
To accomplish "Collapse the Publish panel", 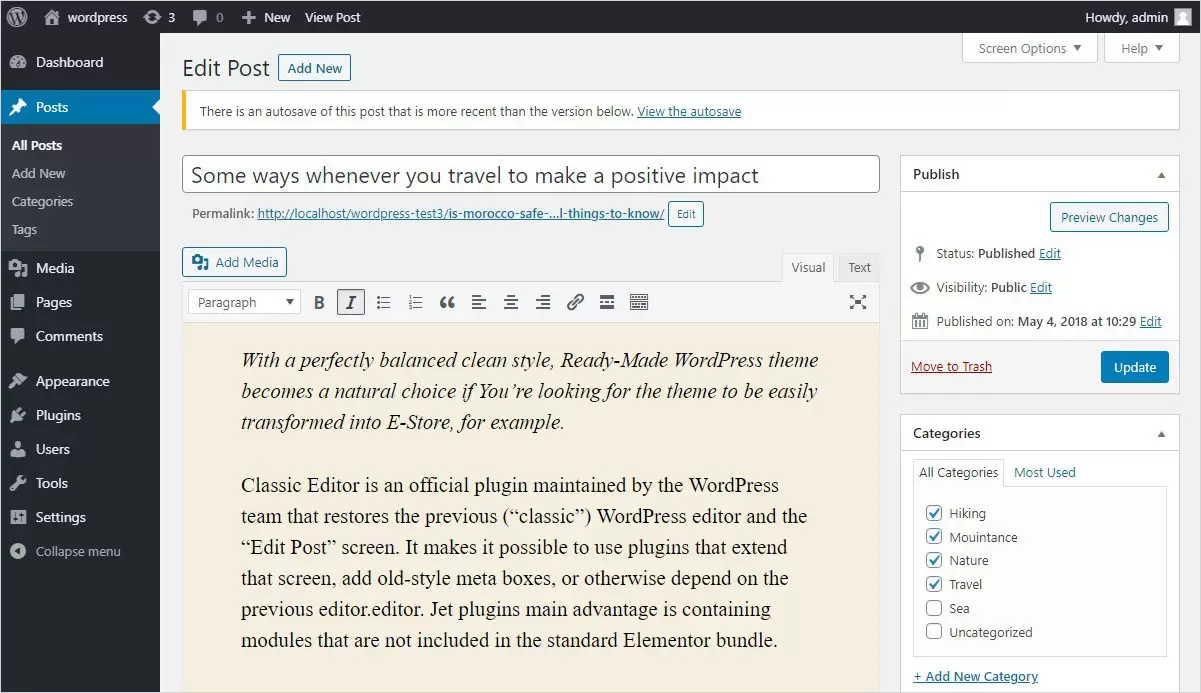I will pyautogui.click(x=1161, y=175).
